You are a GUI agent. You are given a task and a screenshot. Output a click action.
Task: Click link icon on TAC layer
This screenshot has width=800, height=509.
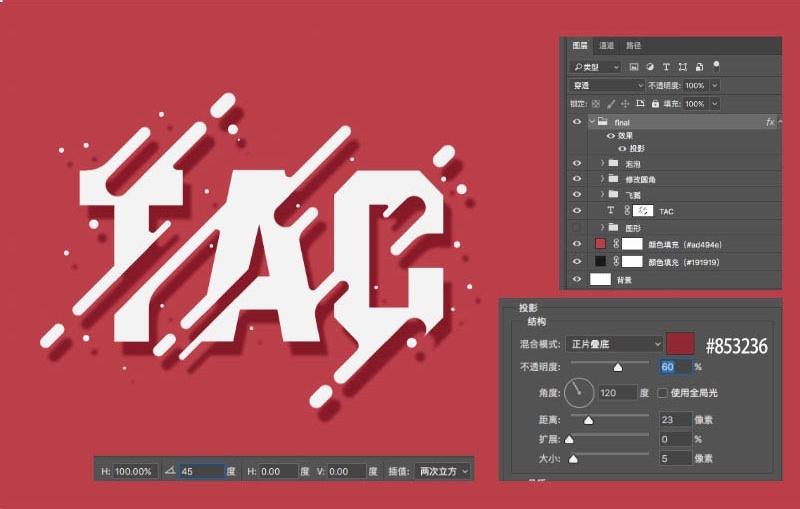point(627,210)
